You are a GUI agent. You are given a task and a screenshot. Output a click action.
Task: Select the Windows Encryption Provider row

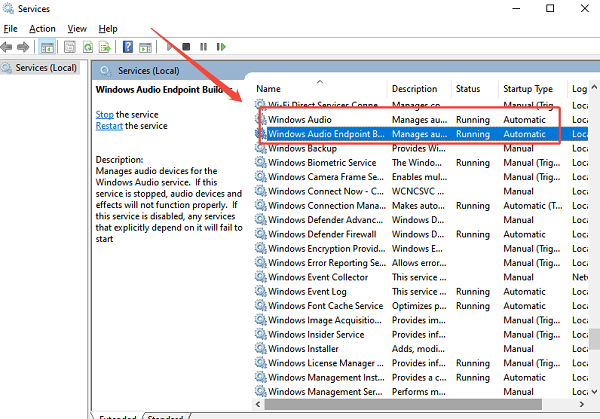(x=421, y=248)
